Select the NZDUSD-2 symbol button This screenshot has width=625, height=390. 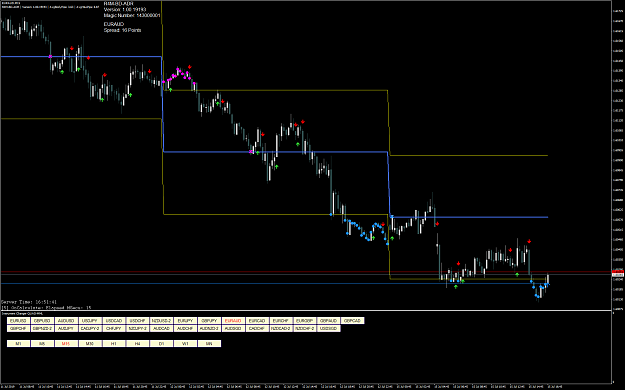pos(162,321)
